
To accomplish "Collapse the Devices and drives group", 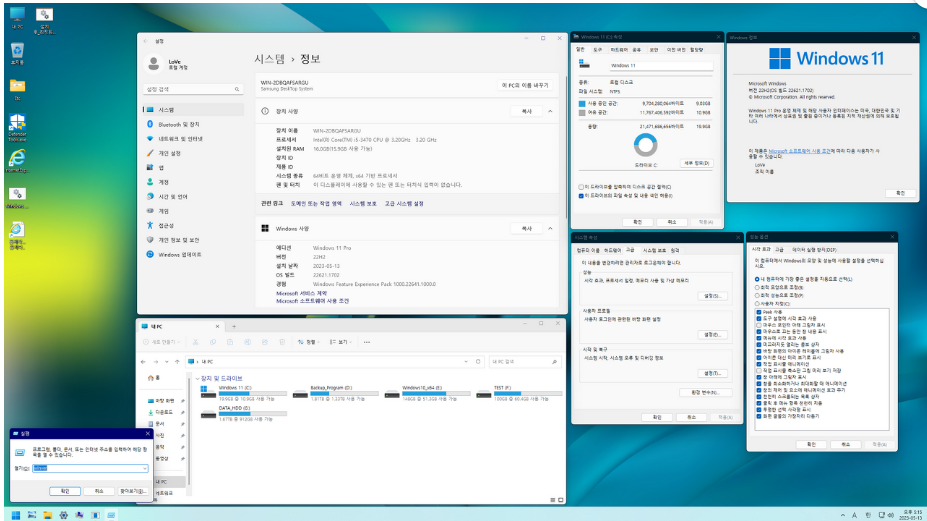I will coord(197,378).
